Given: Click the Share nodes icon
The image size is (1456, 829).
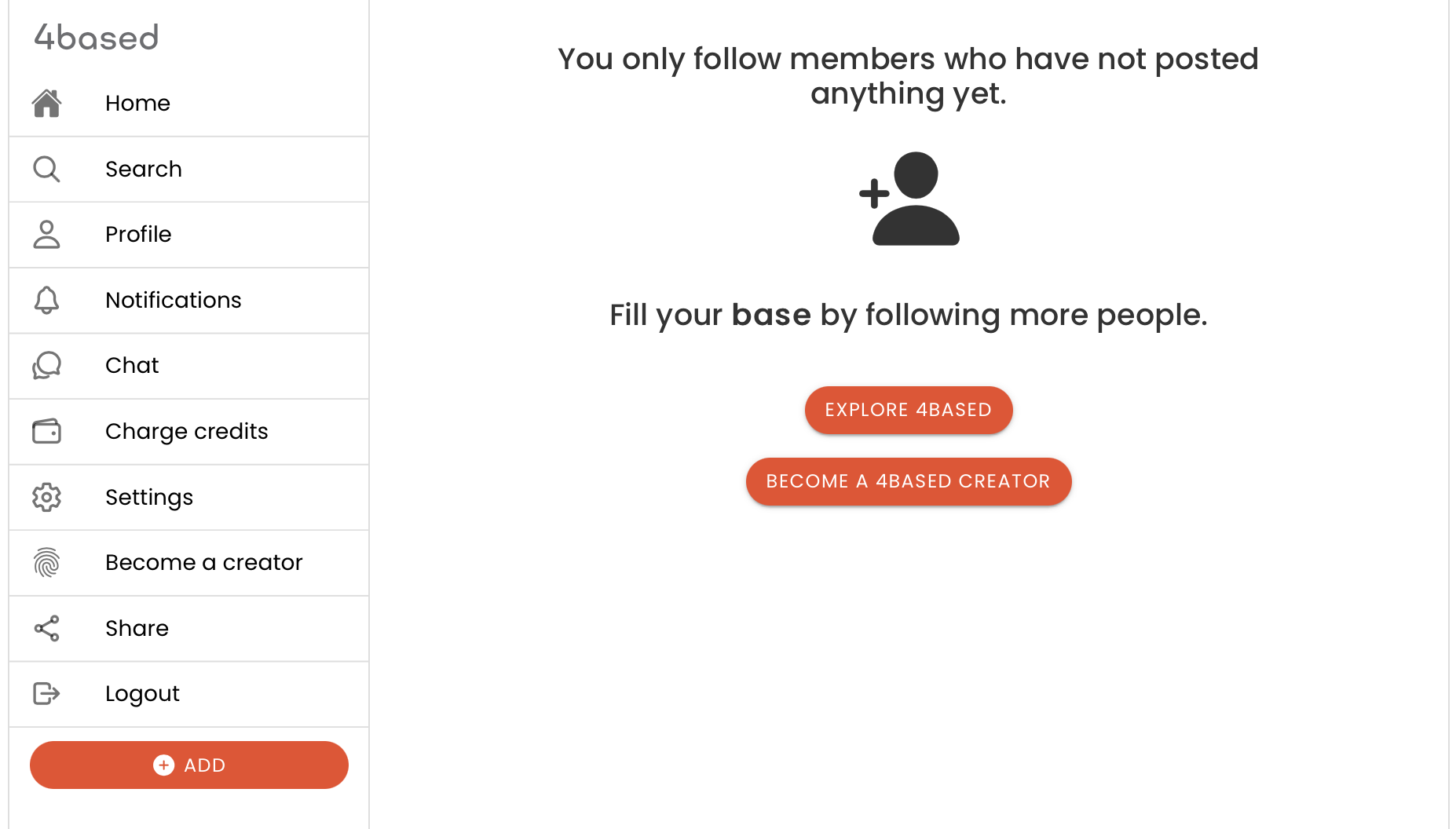Looking at the screenshot, I should coord(46,628).
